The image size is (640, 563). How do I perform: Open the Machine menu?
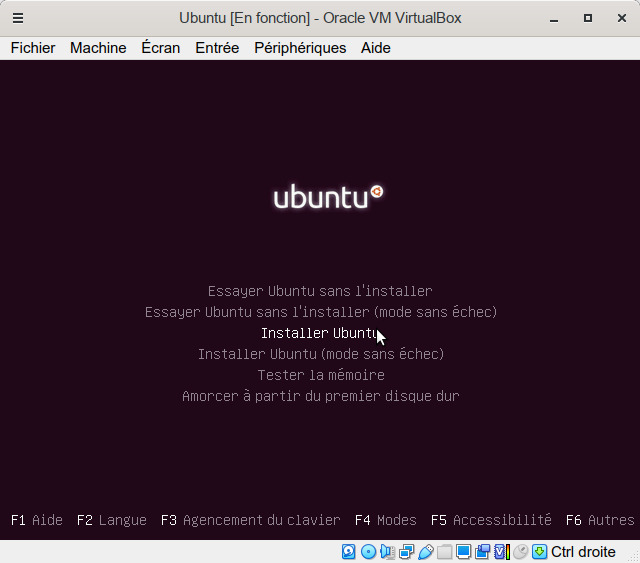point(98,48)
